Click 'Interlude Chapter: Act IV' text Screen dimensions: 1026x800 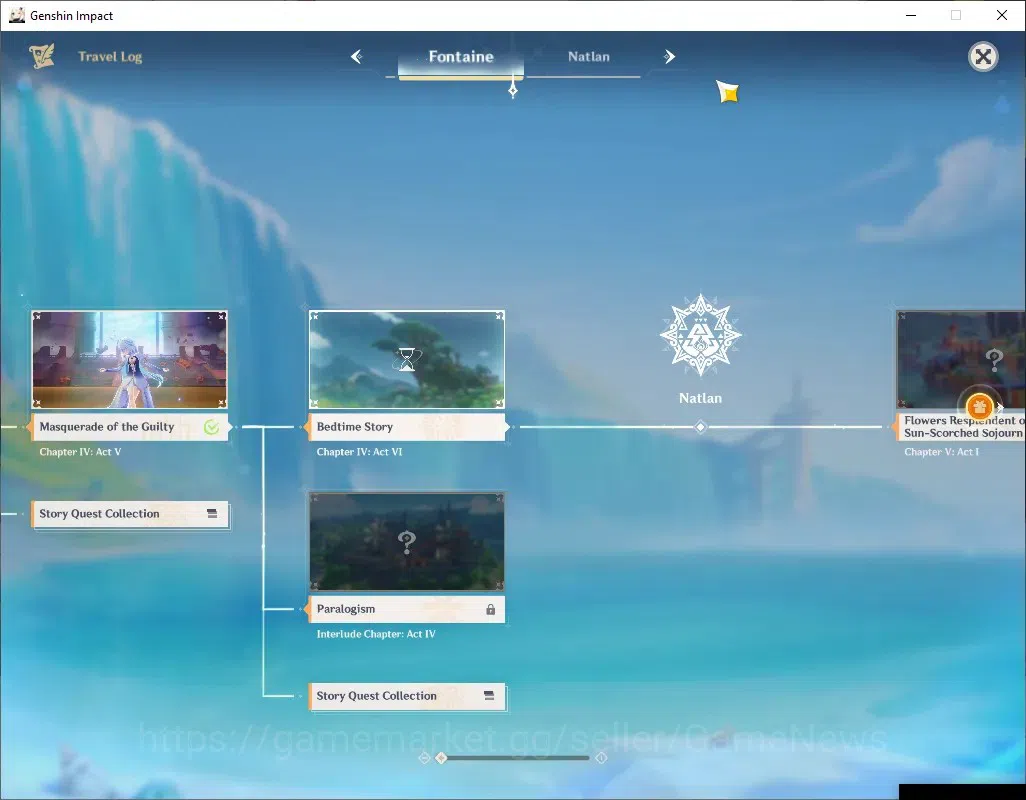(376, 634)
